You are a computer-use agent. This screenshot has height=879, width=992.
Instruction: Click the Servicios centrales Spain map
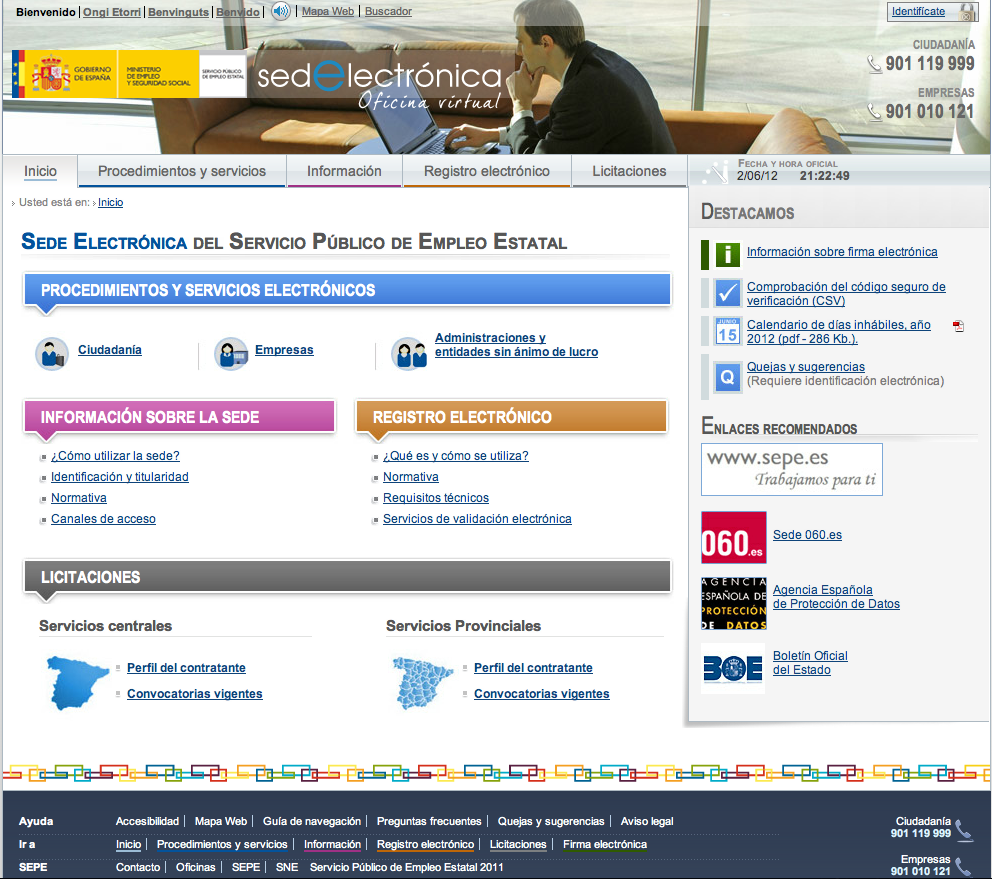(79, 680)
